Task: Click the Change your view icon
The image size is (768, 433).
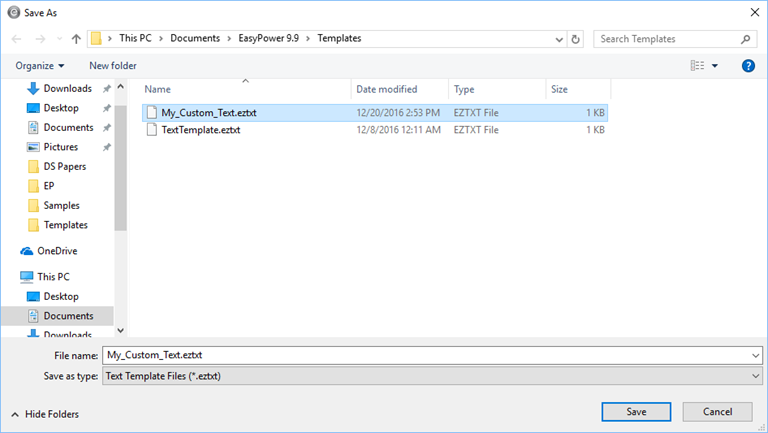Action: 697,66
